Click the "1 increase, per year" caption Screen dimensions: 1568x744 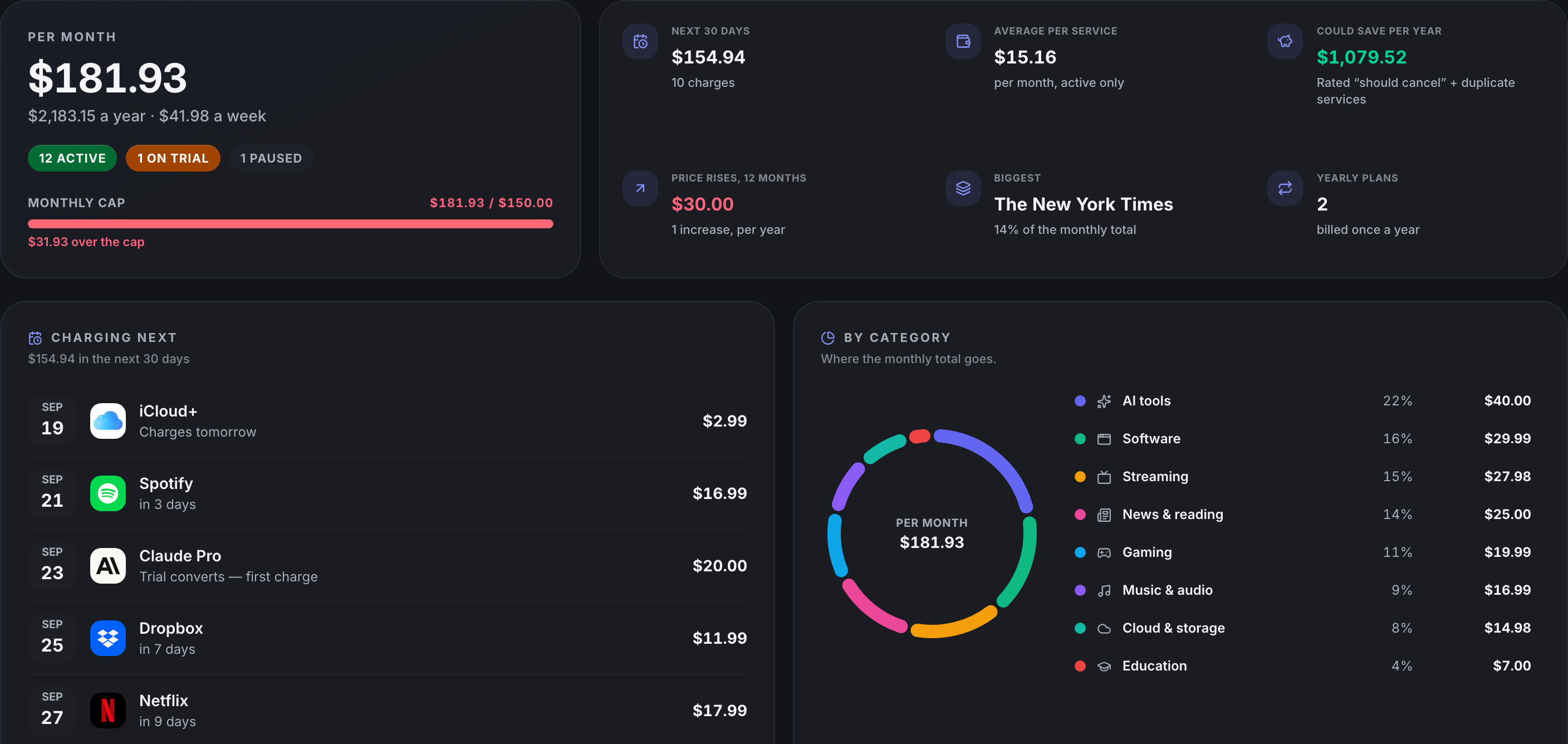coord(728,229)
